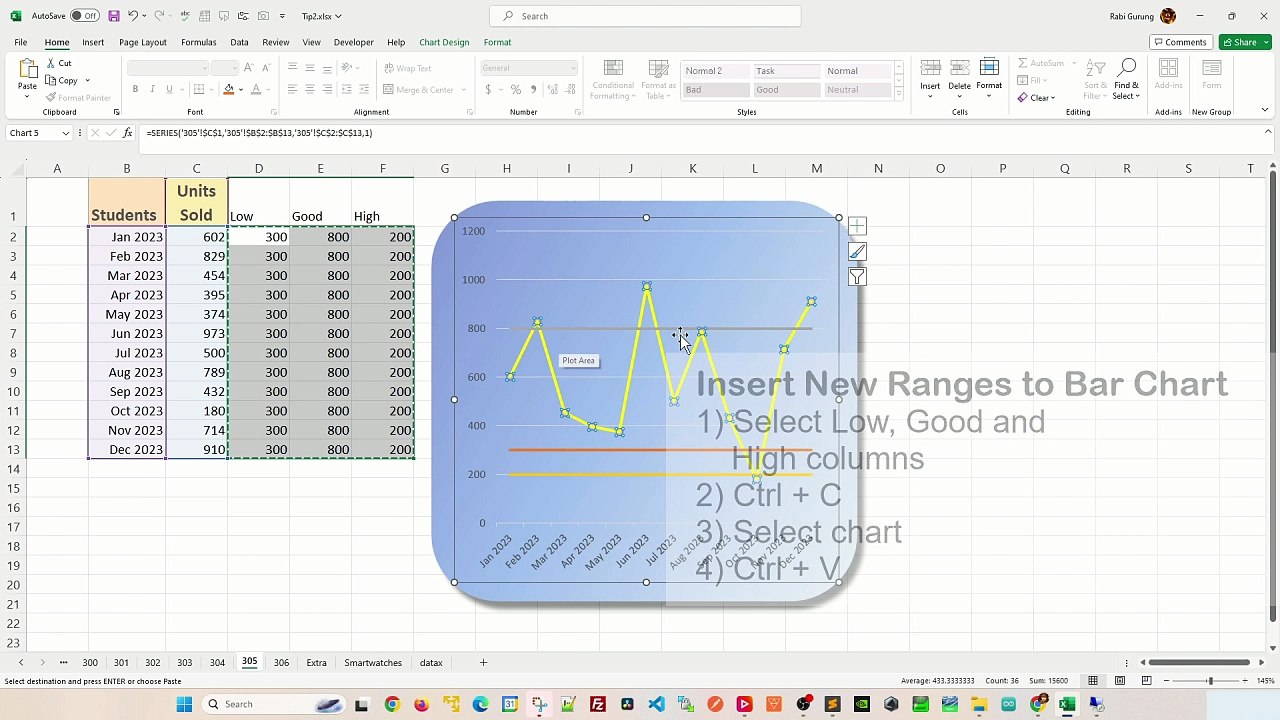Open Chart Filters funnel button

pos(857,277)
